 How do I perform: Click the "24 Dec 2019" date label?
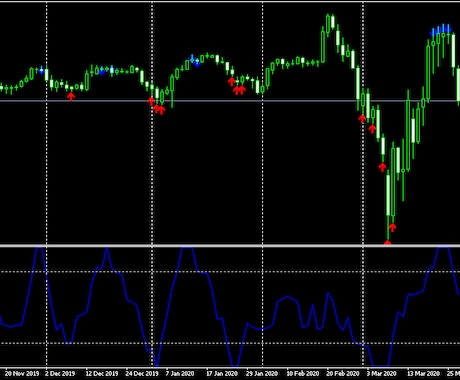pyautogui.click(x=142, y=373)
